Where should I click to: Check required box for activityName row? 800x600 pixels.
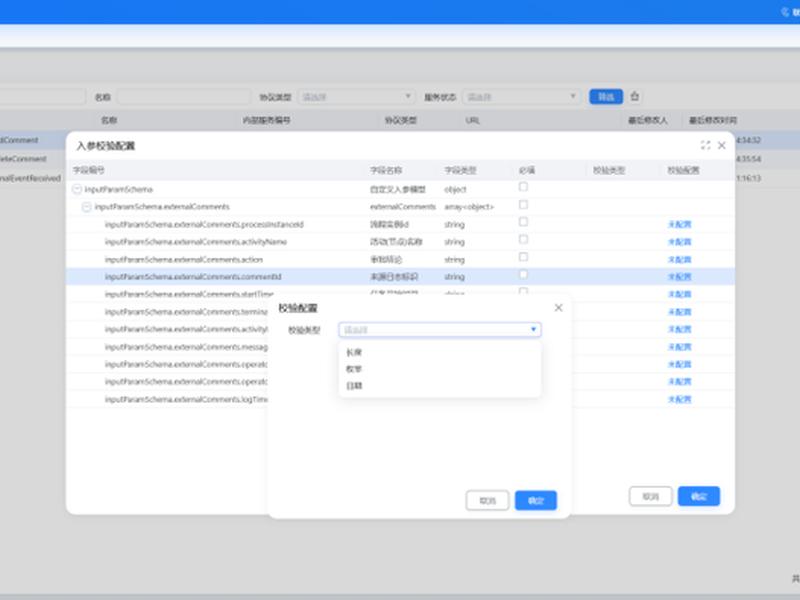pyautogui.click(x=523, y=239)
